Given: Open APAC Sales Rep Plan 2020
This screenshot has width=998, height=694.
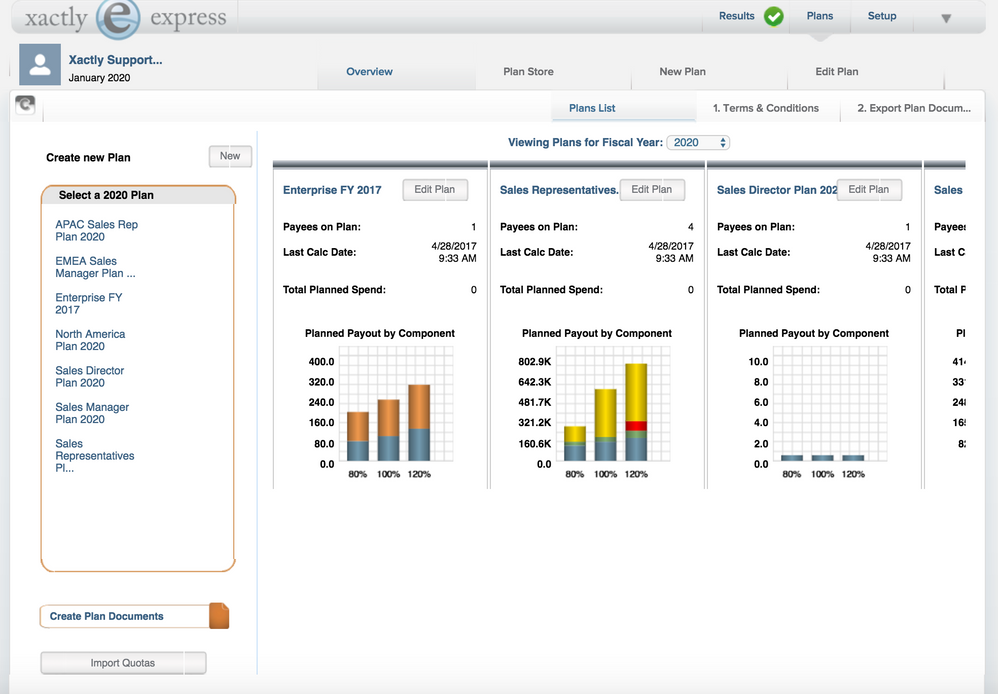Looking at the screenshot, I should 96,230.
